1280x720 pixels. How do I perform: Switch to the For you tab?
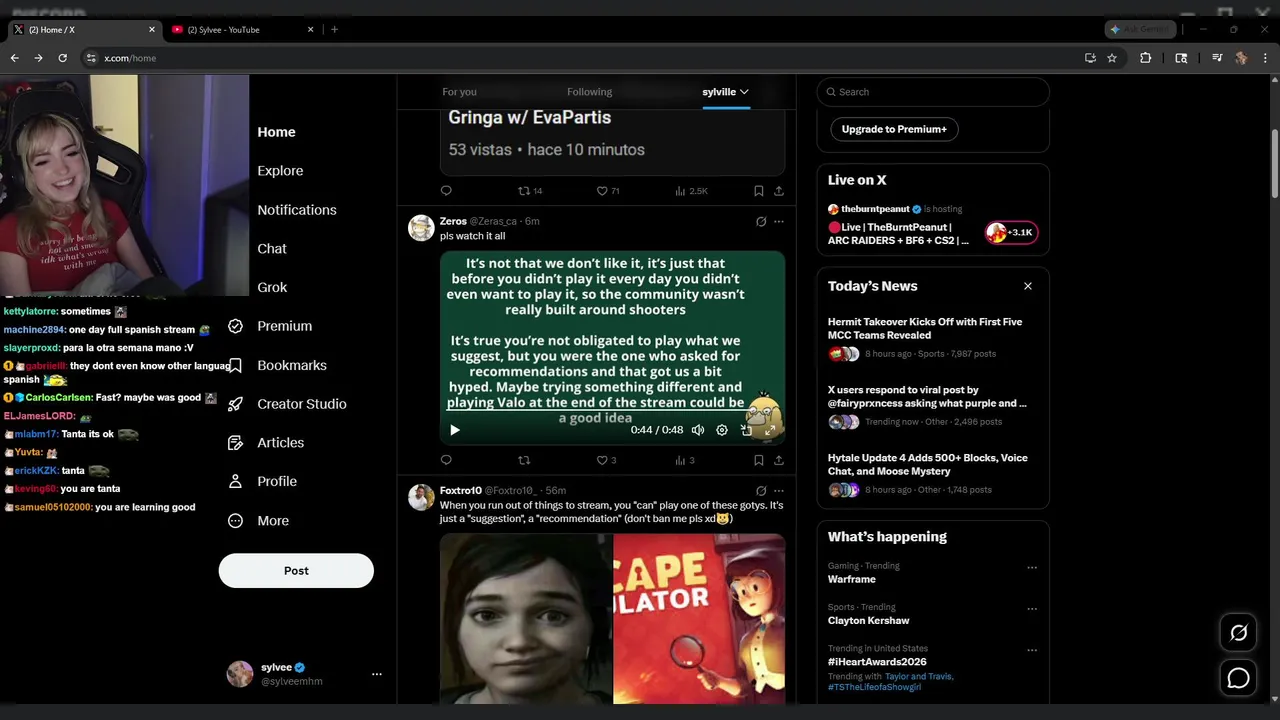tap(459, 92)
